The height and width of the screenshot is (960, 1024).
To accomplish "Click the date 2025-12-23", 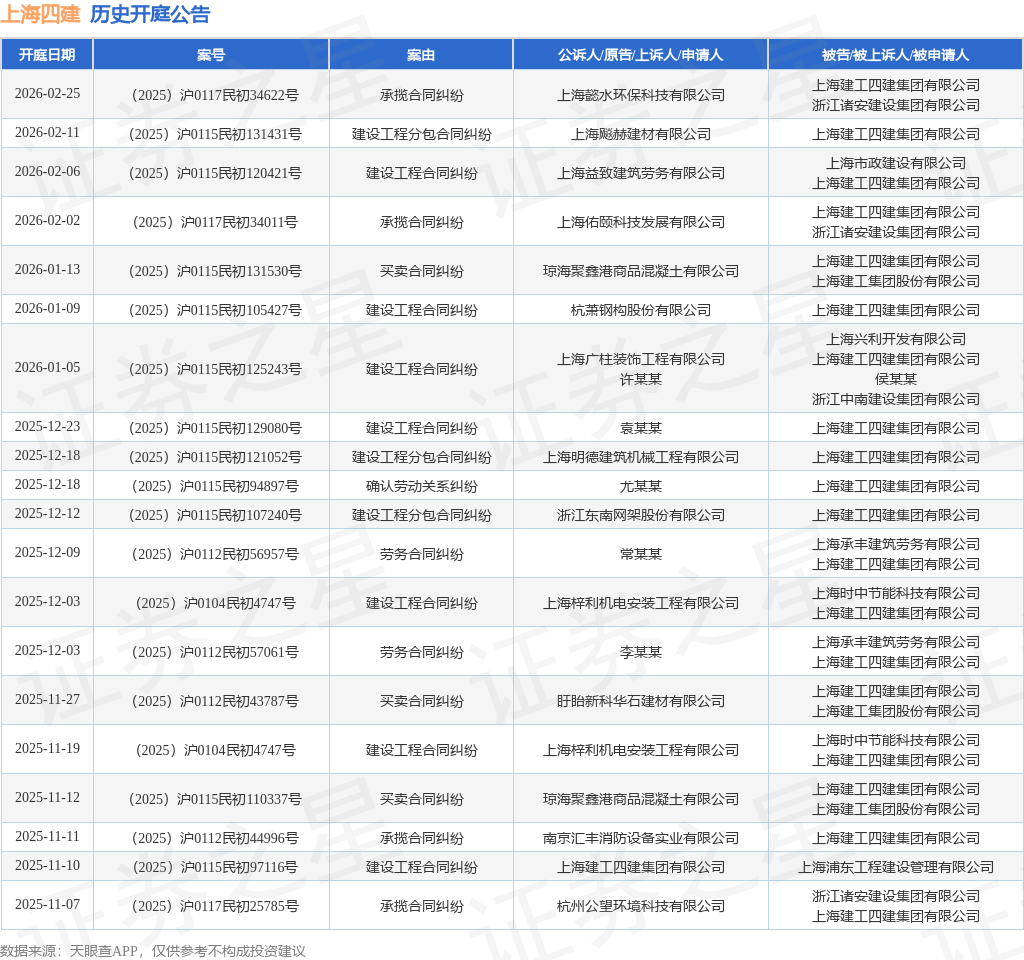I will coord(48,426).
